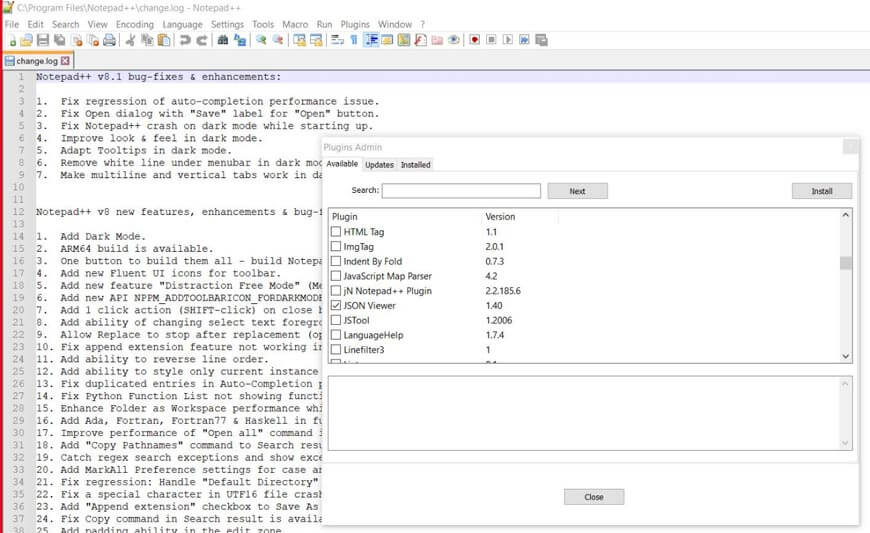Cut selection with the scissors icon
The width and height of the screenshot is (870, 533).
[130, 40]
